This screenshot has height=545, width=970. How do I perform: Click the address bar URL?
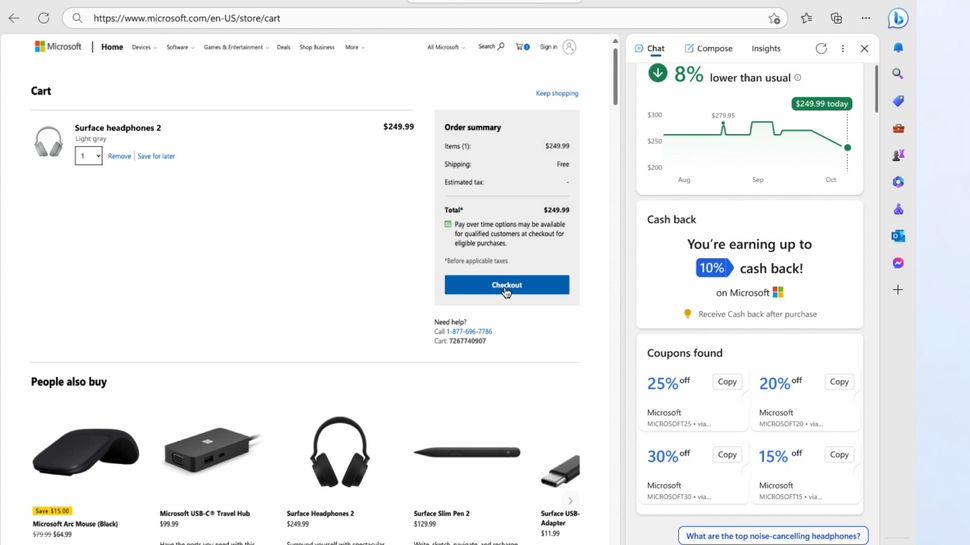(x=187, y=19)
